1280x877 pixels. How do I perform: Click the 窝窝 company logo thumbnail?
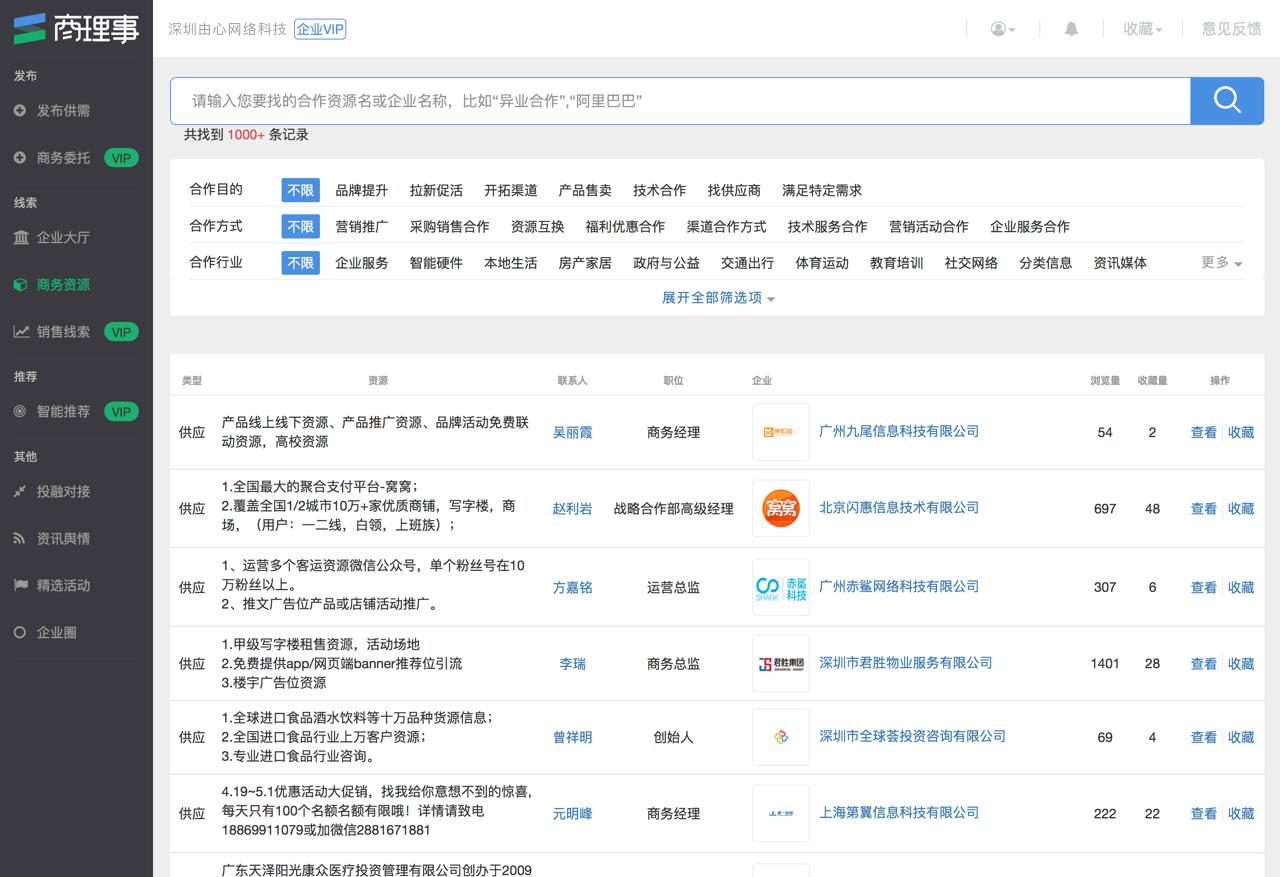click(780, 508)
